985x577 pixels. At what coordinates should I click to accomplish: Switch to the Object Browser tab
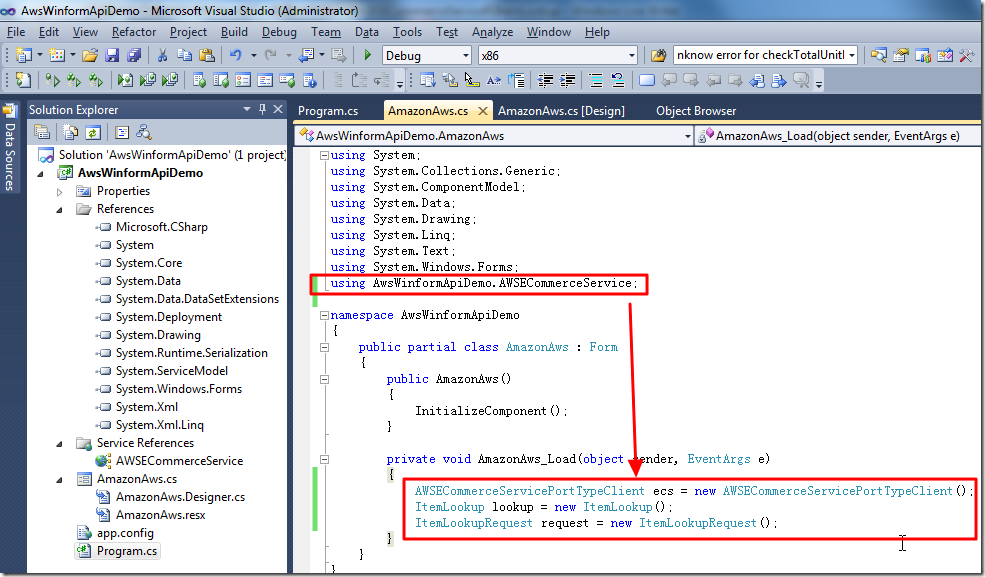point(696,111)
